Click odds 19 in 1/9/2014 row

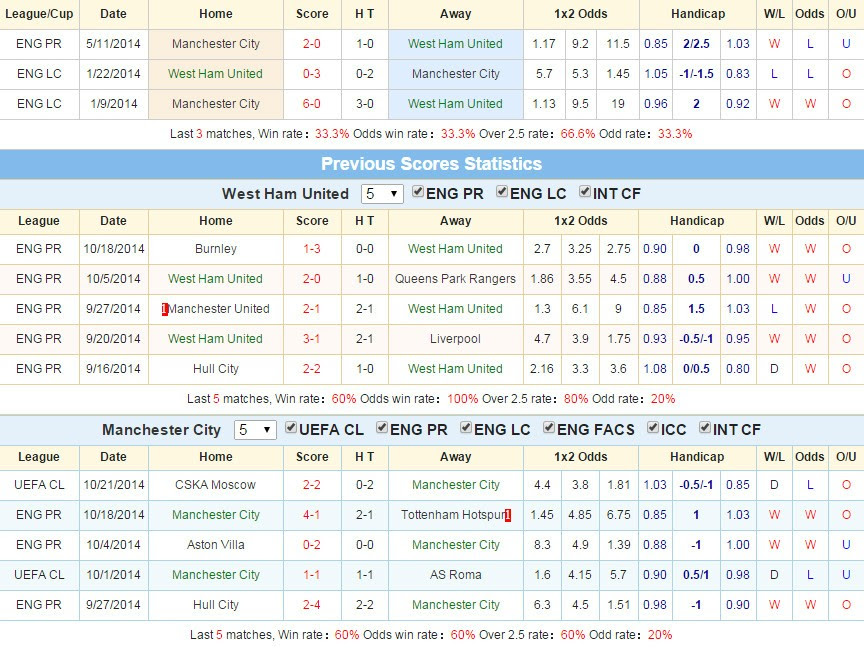[x=618, y=104]
